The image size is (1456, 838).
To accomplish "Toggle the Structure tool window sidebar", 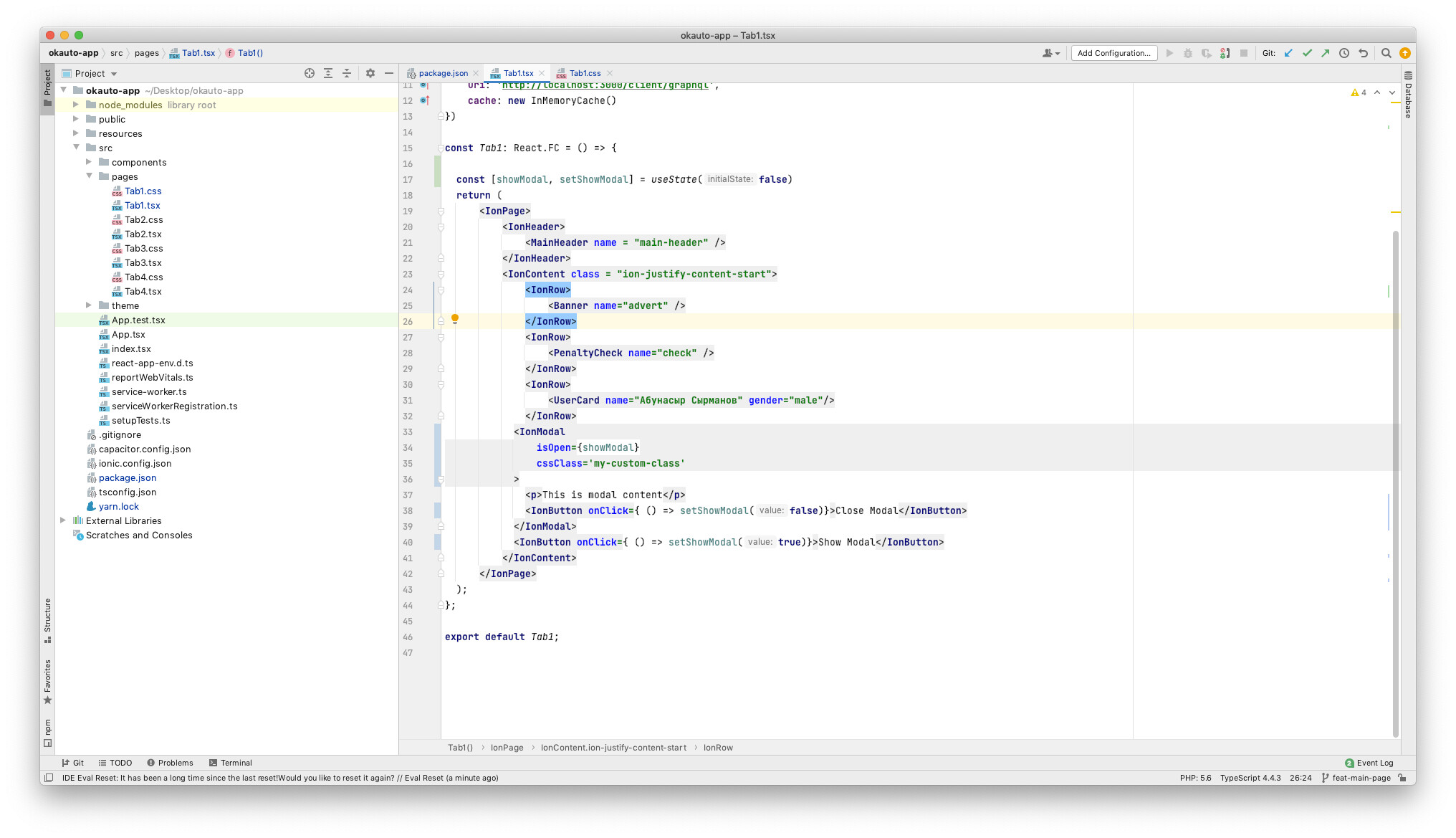I will pyautogui.click(x=47, y=620).
